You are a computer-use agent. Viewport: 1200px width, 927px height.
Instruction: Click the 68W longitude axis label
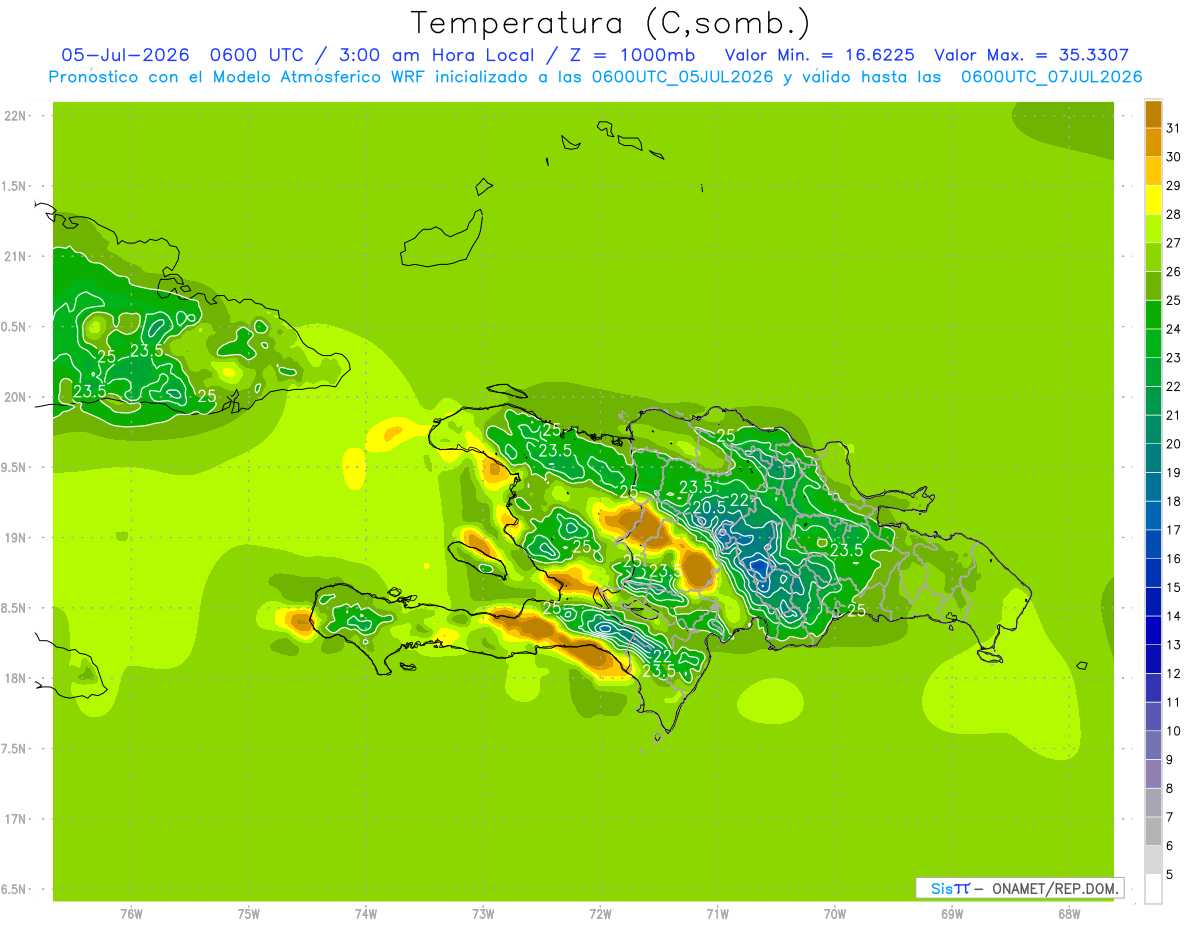1068,914
